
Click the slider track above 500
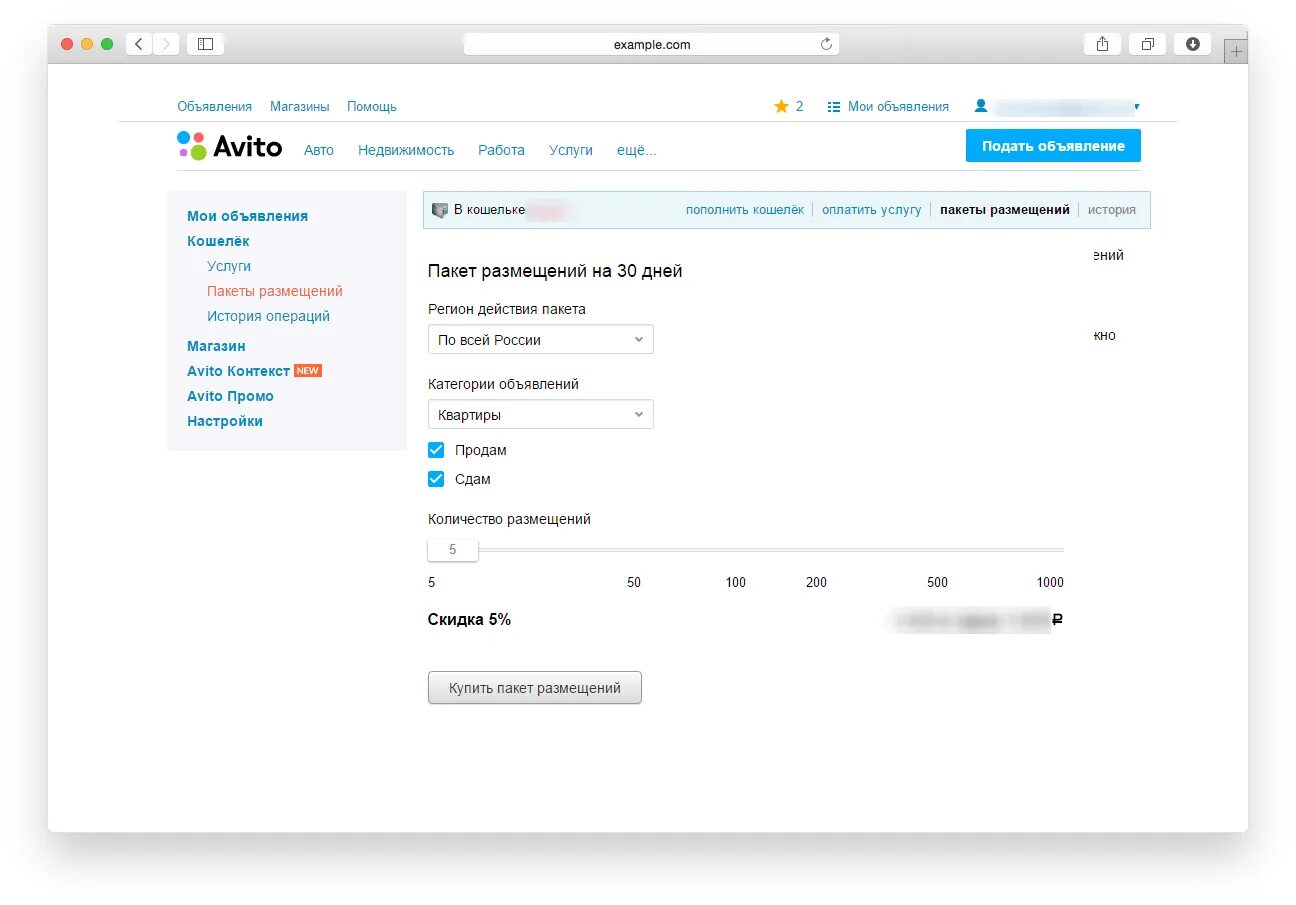tap(937, 549)
